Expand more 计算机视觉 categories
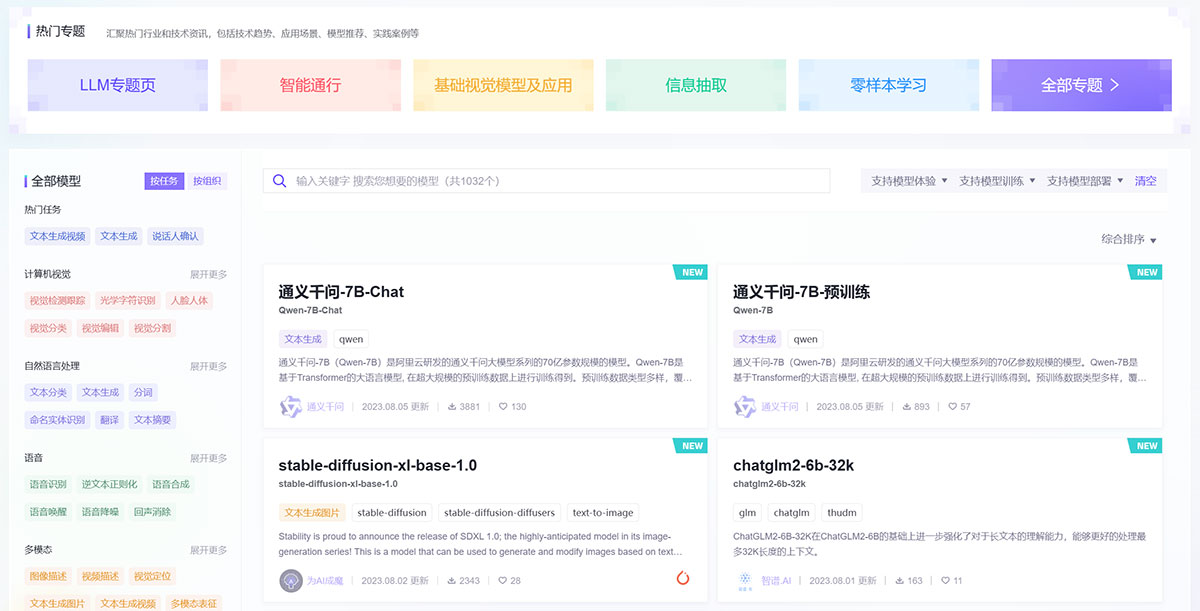Viewport: 1200px width, 611px height. point(208,274)
